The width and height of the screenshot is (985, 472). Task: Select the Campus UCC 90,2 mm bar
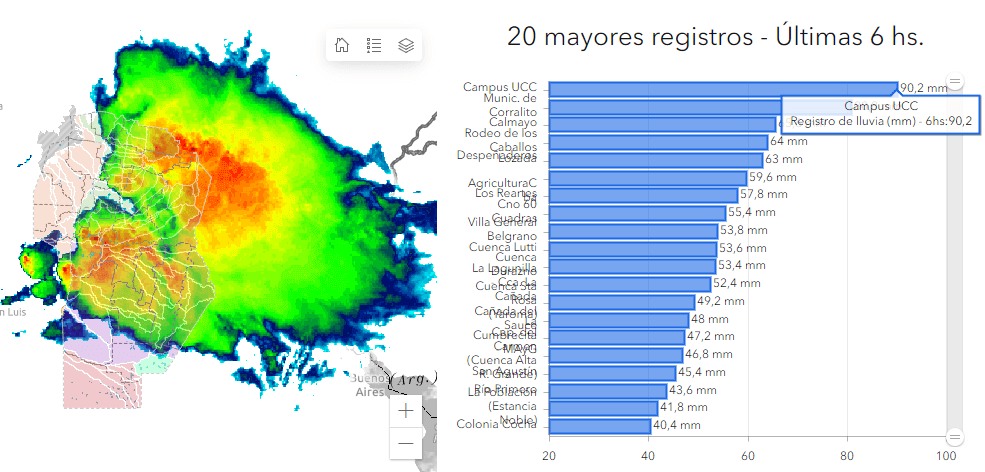tap(722, 89)
